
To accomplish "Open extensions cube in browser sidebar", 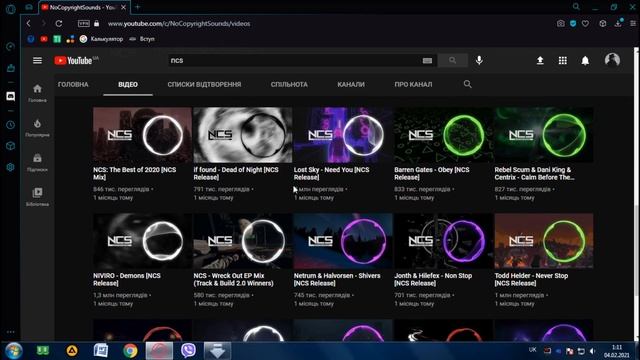I will [11, 146].
